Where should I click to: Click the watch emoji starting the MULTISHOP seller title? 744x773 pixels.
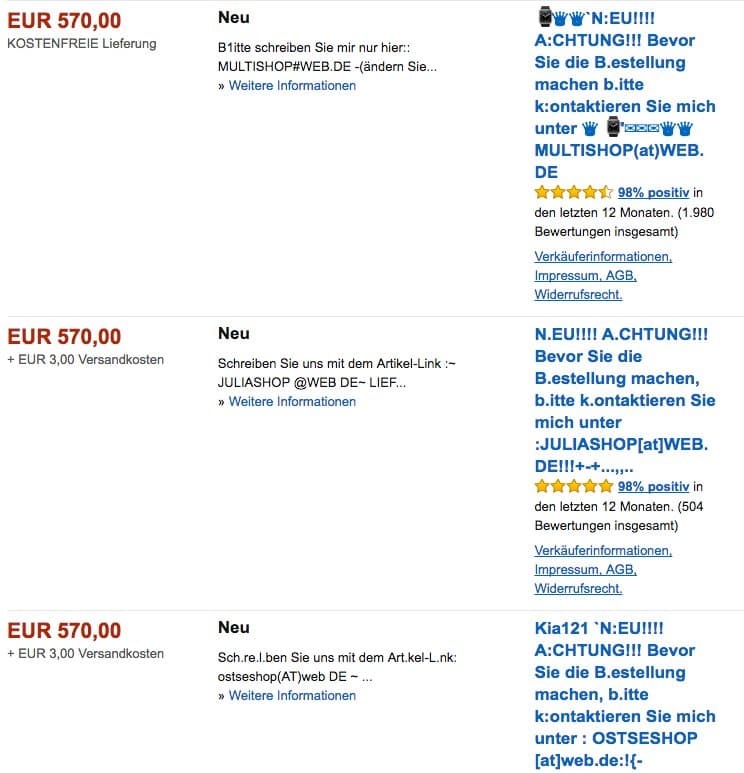pyautogui.click(x=545, y=18)
